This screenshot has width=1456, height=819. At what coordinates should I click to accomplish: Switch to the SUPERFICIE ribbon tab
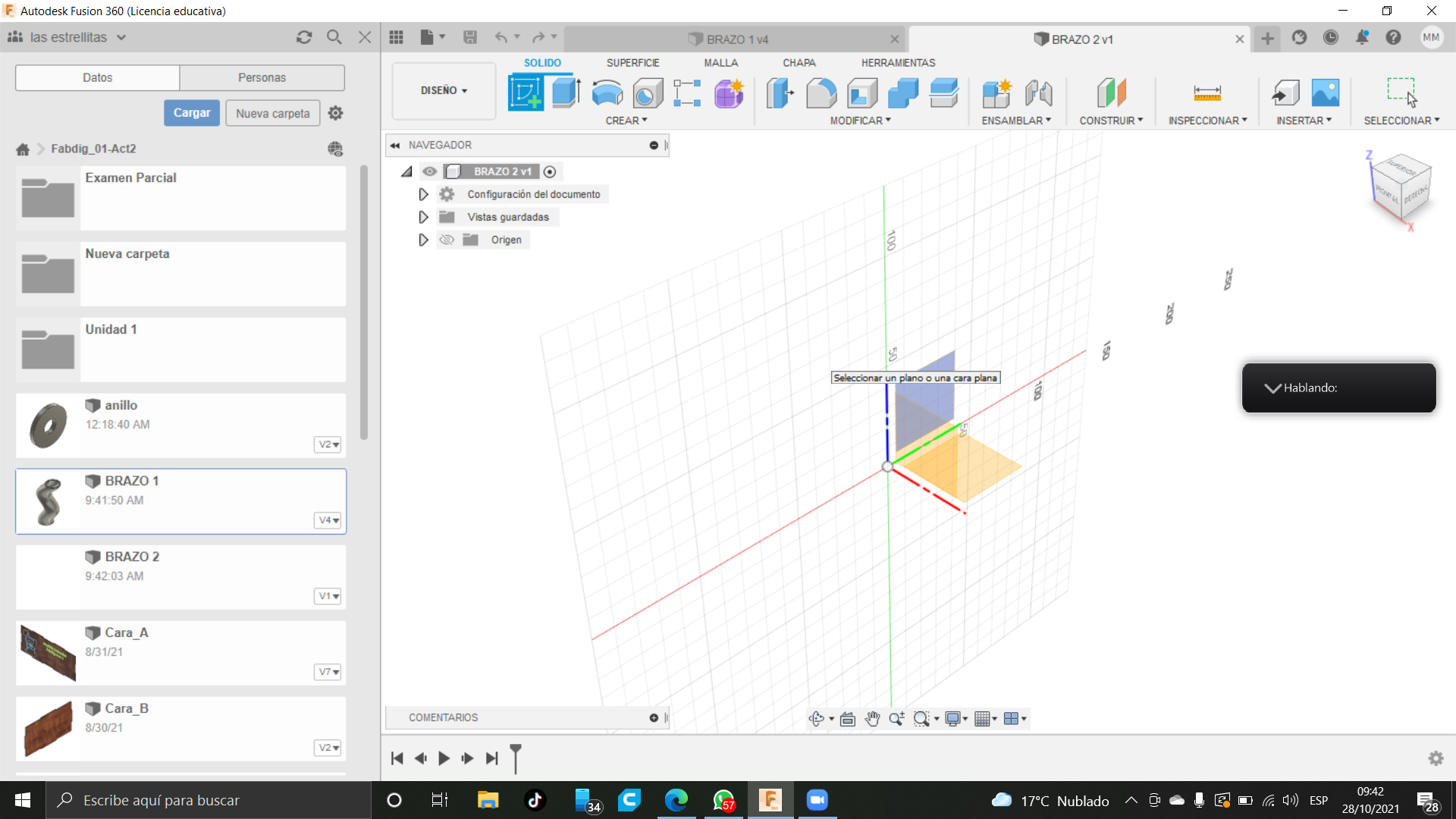click(x=632, y=63)
